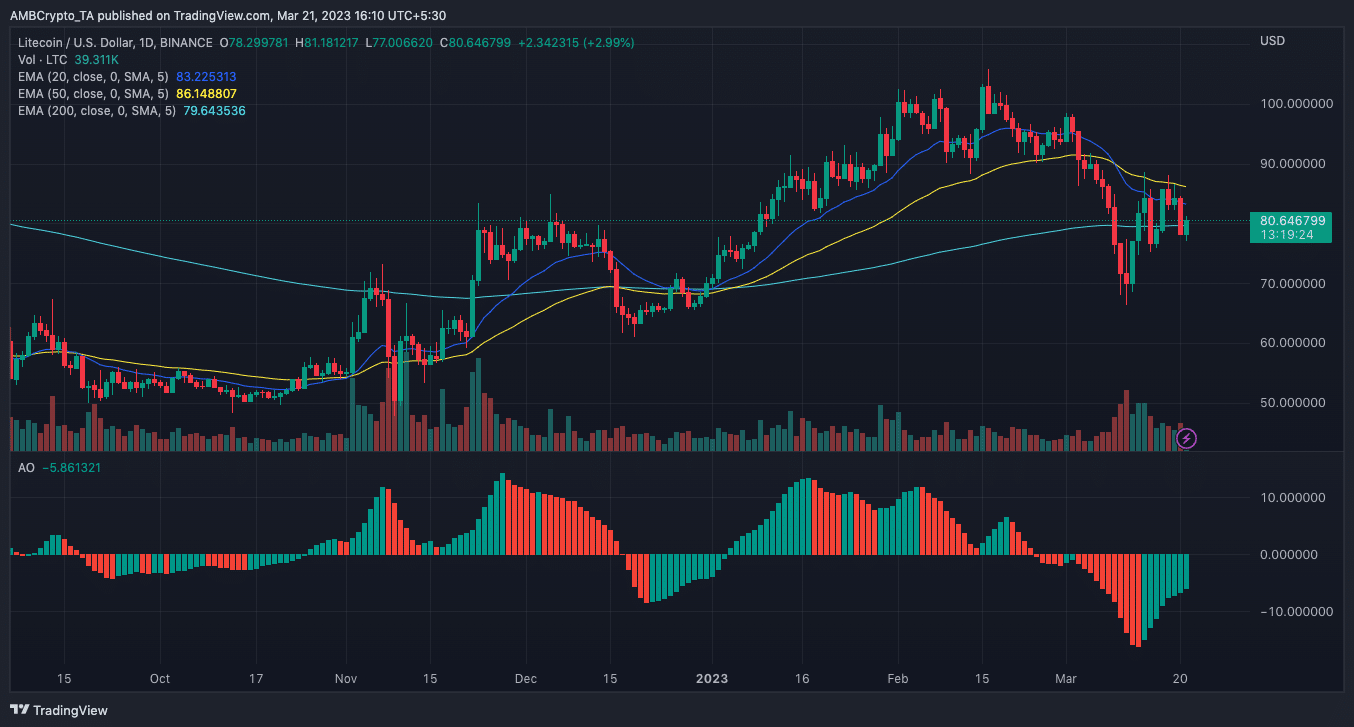
Task: Click the −10.000000 AO axis level
Action: click(1296, 611)
